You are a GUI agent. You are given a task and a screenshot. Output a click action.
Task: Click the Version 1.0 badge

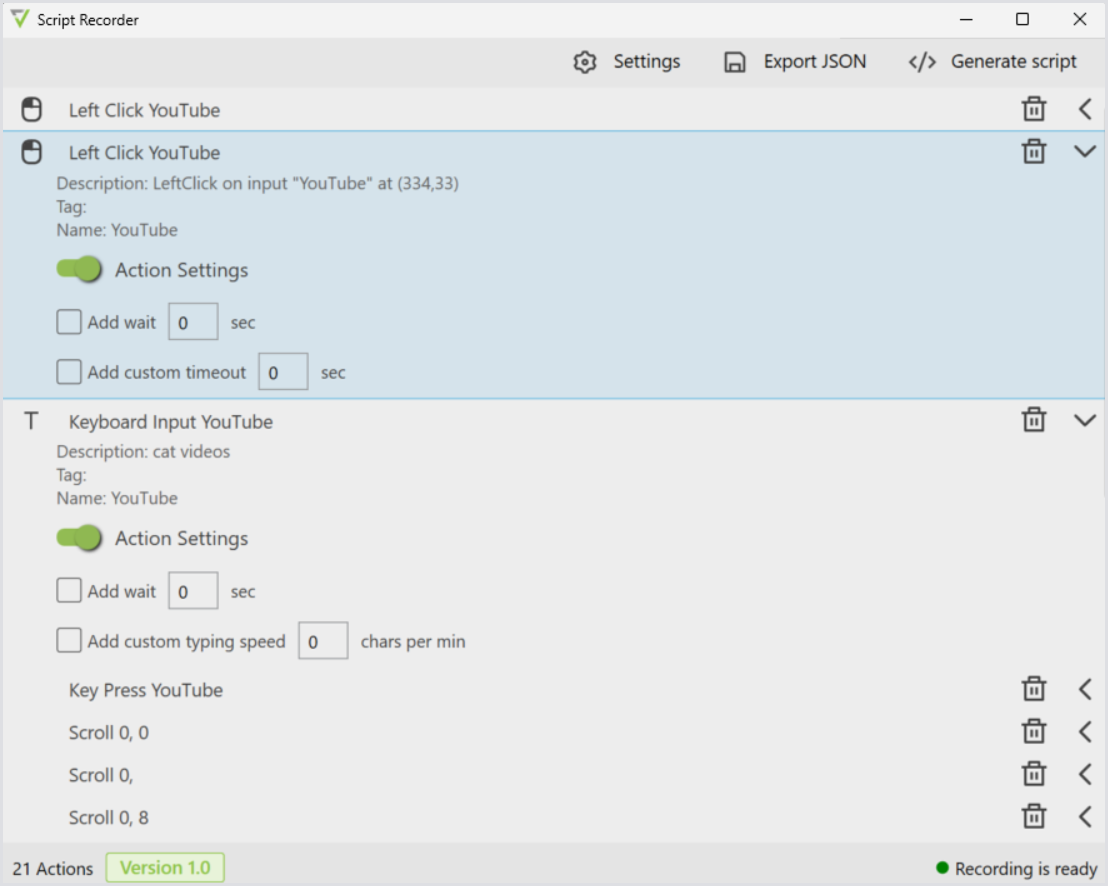coord(165,868)
